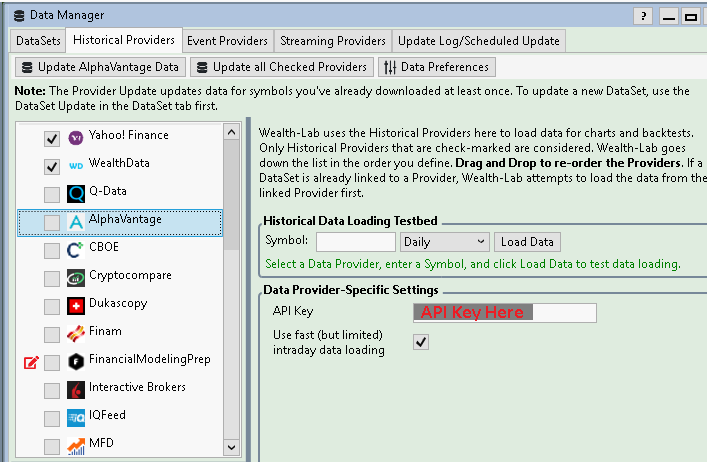Viewport: 707px width, 462px height.
Task: Check the Interactive Brokers provider checkbox
Action: pyautogui.click(x=52, y=390)
